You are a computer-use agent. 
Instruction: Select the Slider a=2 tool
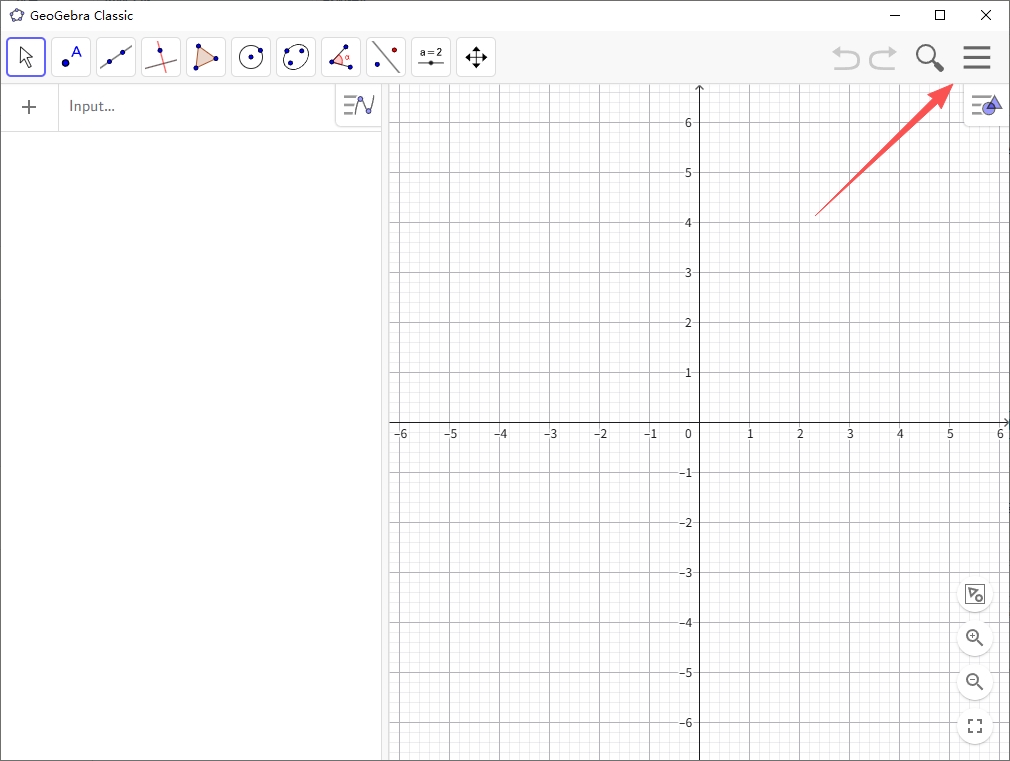(431, 57)
